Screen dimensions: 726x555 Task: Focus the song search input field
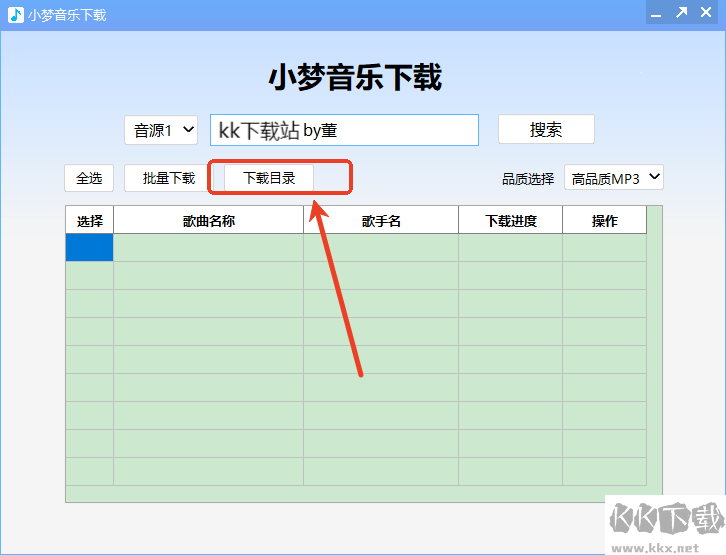(x=344, y=130)
